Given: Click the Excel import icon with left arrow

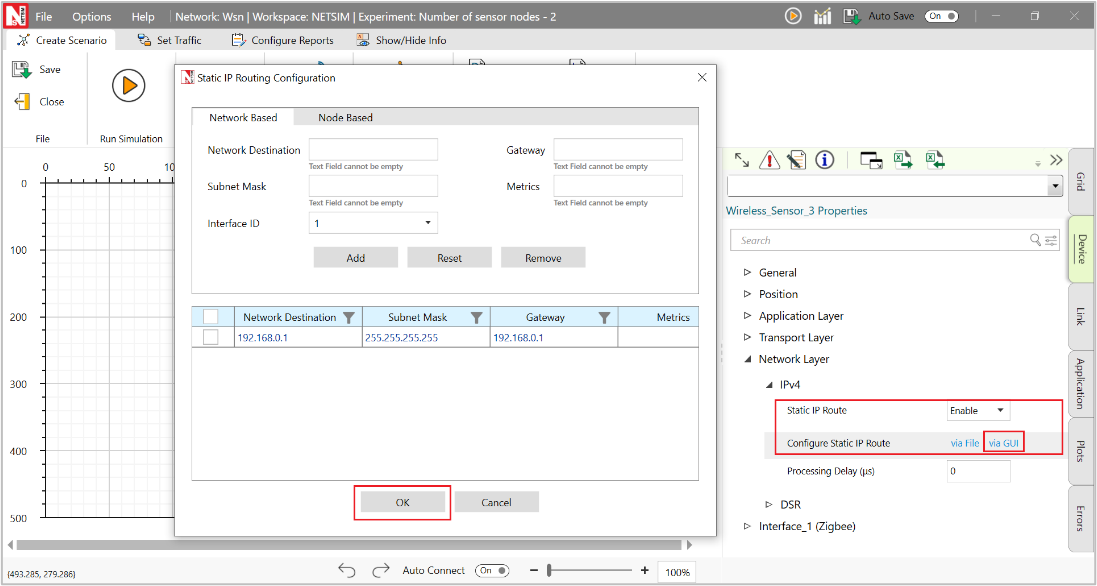Looking at the screenshot, I should coord(935,160).
